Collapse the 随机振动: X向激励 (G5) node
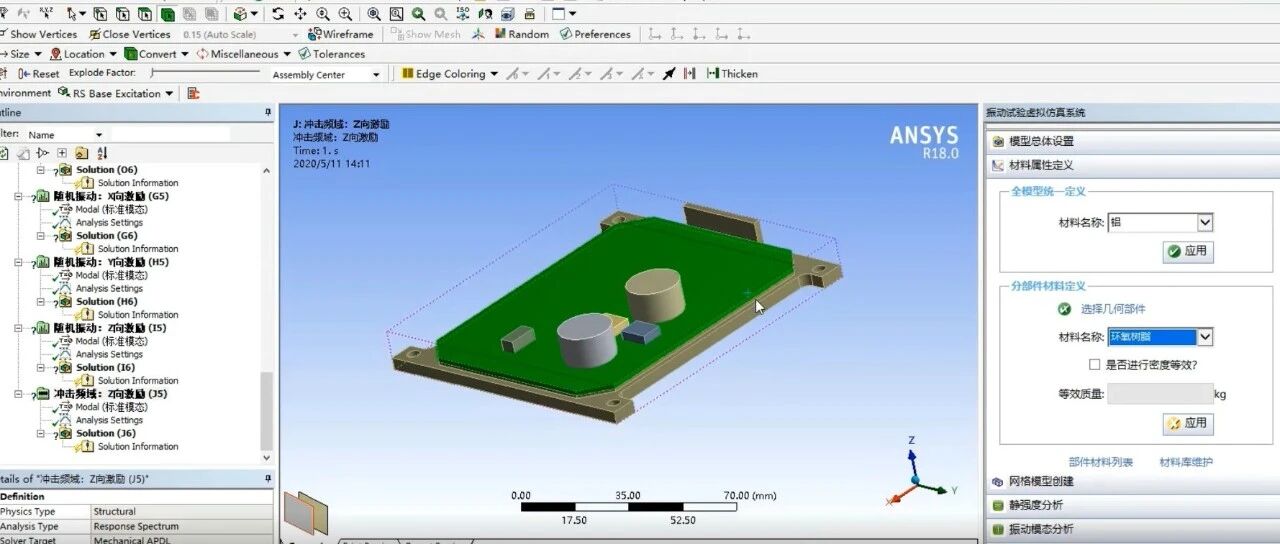This screenshot has height=544, width=1280. 18,196
